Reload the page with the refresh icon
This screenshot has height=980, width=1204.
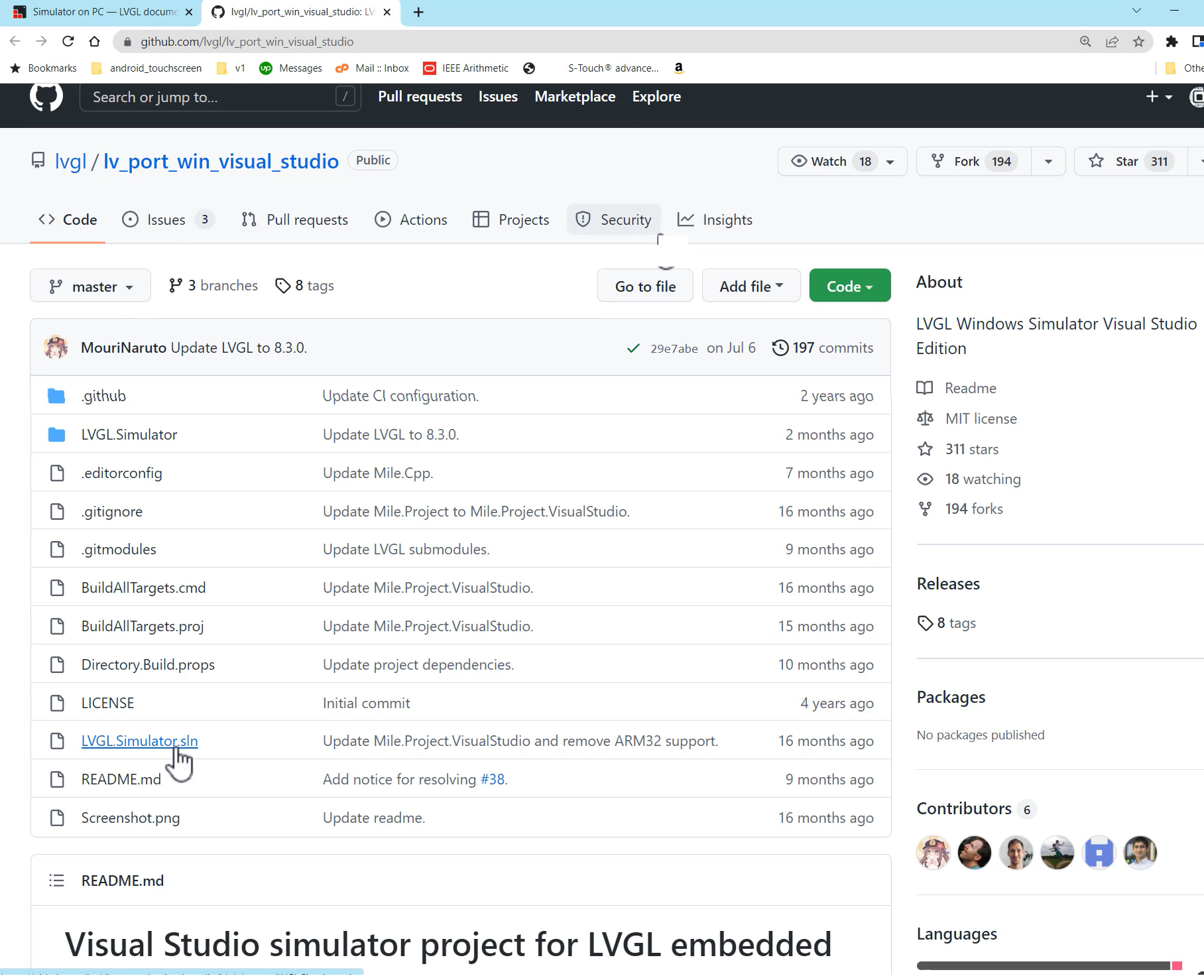click(x=68, y=41)
